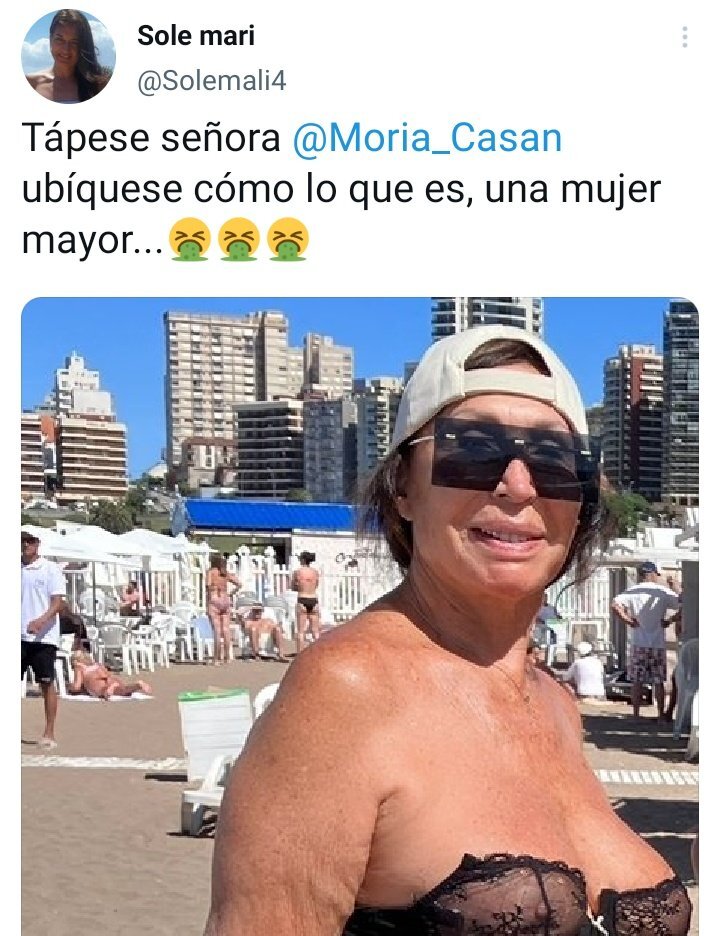Screen dimensions: 720x936
Task: Click the Sole mari display name
Action: click(196, 36)
